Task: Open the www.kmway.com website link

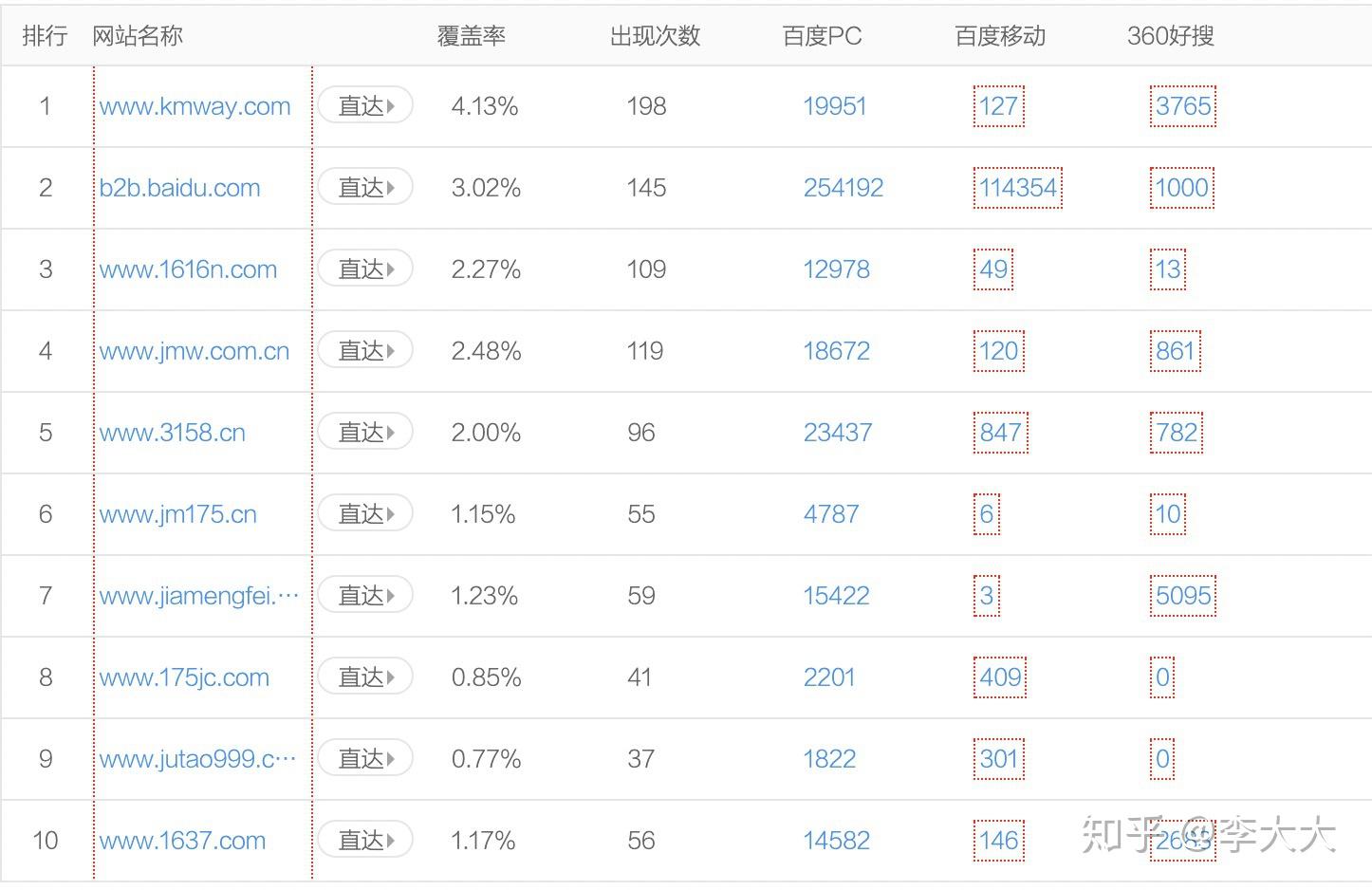Action: [195, 106]
